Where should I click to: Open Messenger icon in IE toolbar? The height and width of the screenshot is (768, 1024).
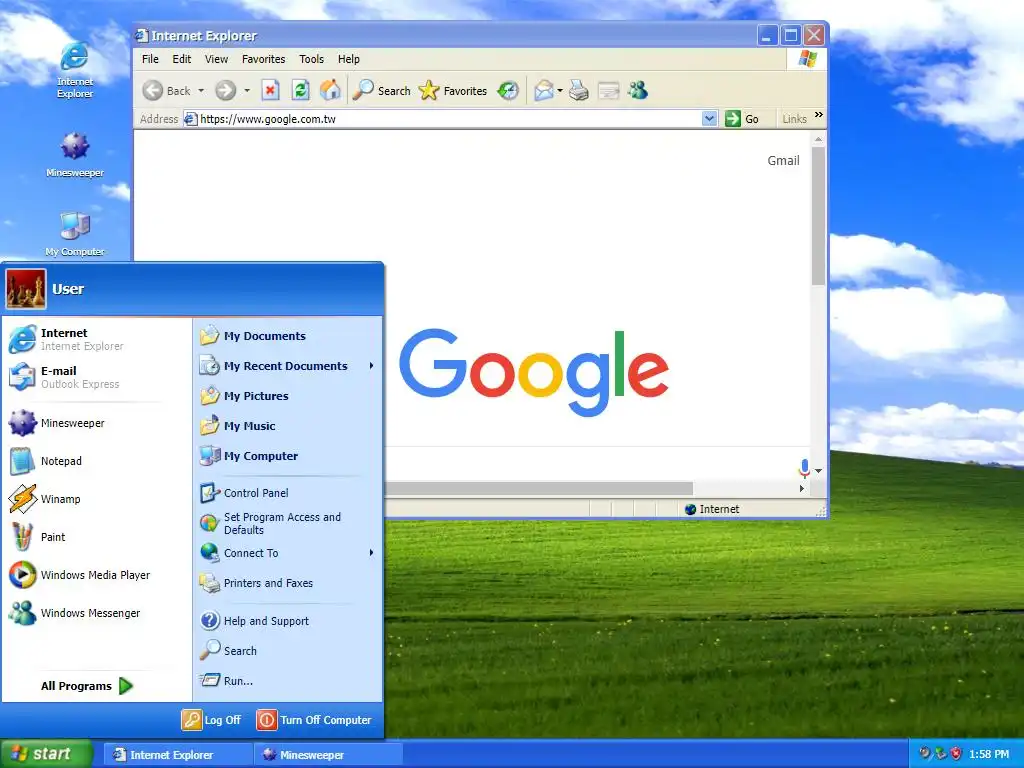click(638, 90)
